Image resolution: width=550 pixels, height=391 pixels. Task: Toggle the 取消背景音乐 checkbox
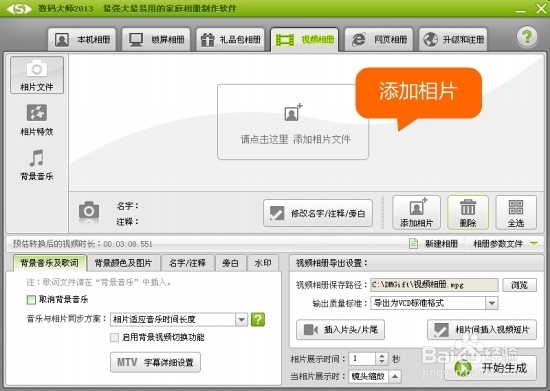click(31, 299)
